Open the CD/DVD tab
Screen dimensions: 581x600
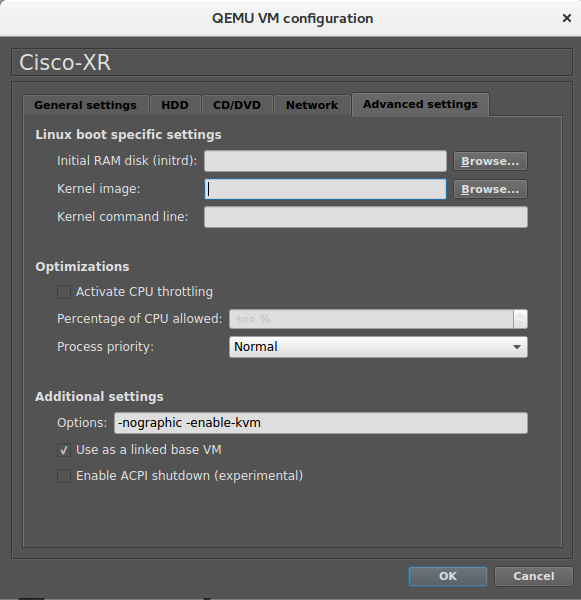coord(237,105)
